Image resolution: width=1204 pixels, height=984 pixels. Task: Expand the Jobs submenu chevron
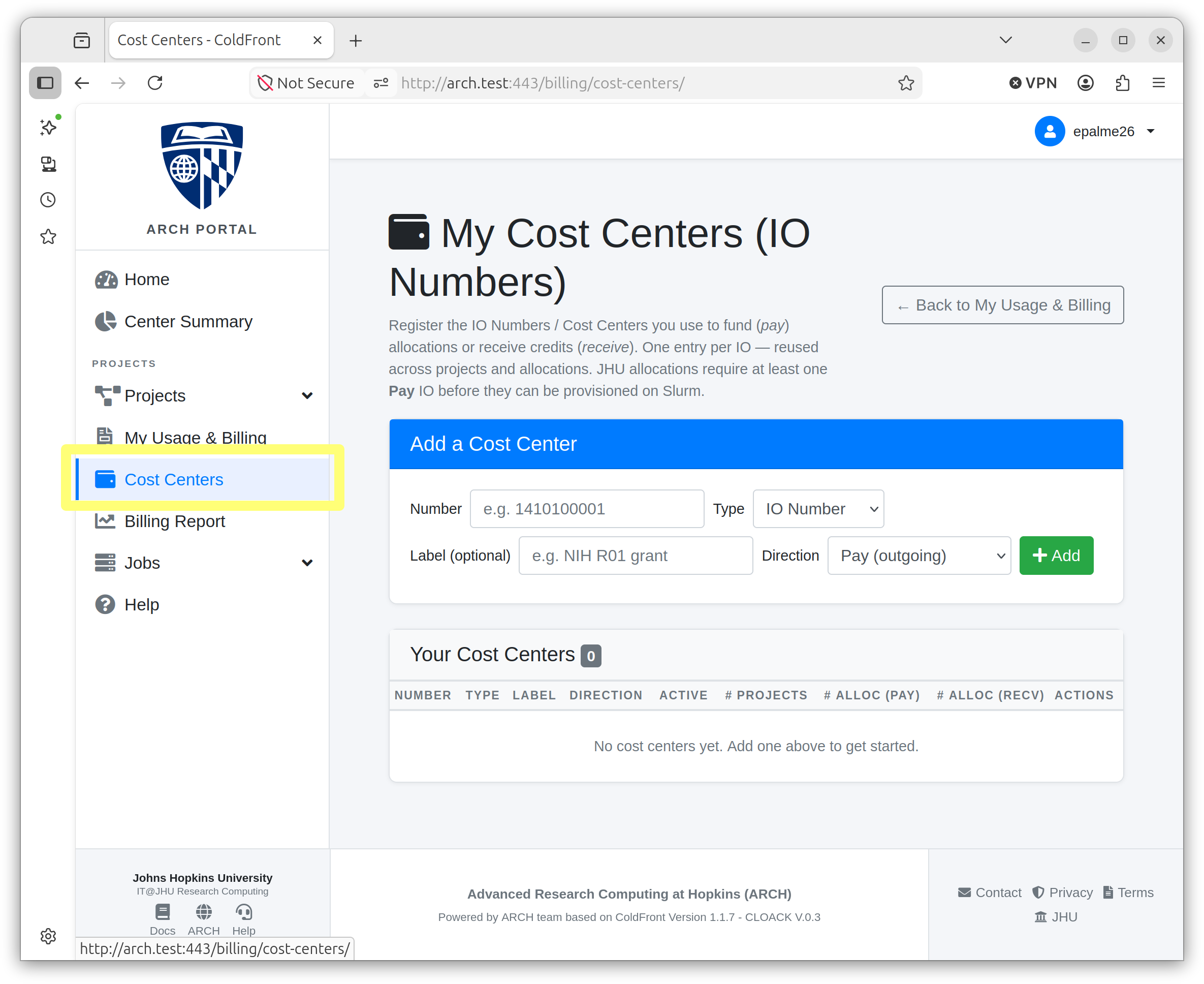[x=307, y=563]
